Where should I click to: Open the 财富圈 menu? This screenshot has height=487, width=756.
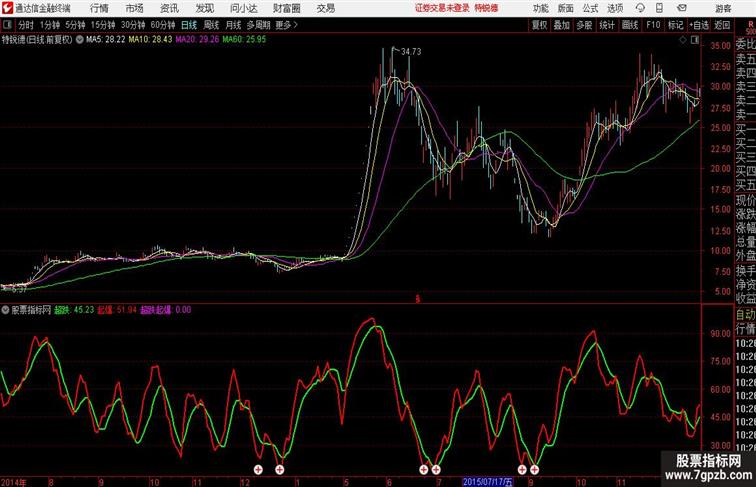(287, 8)
